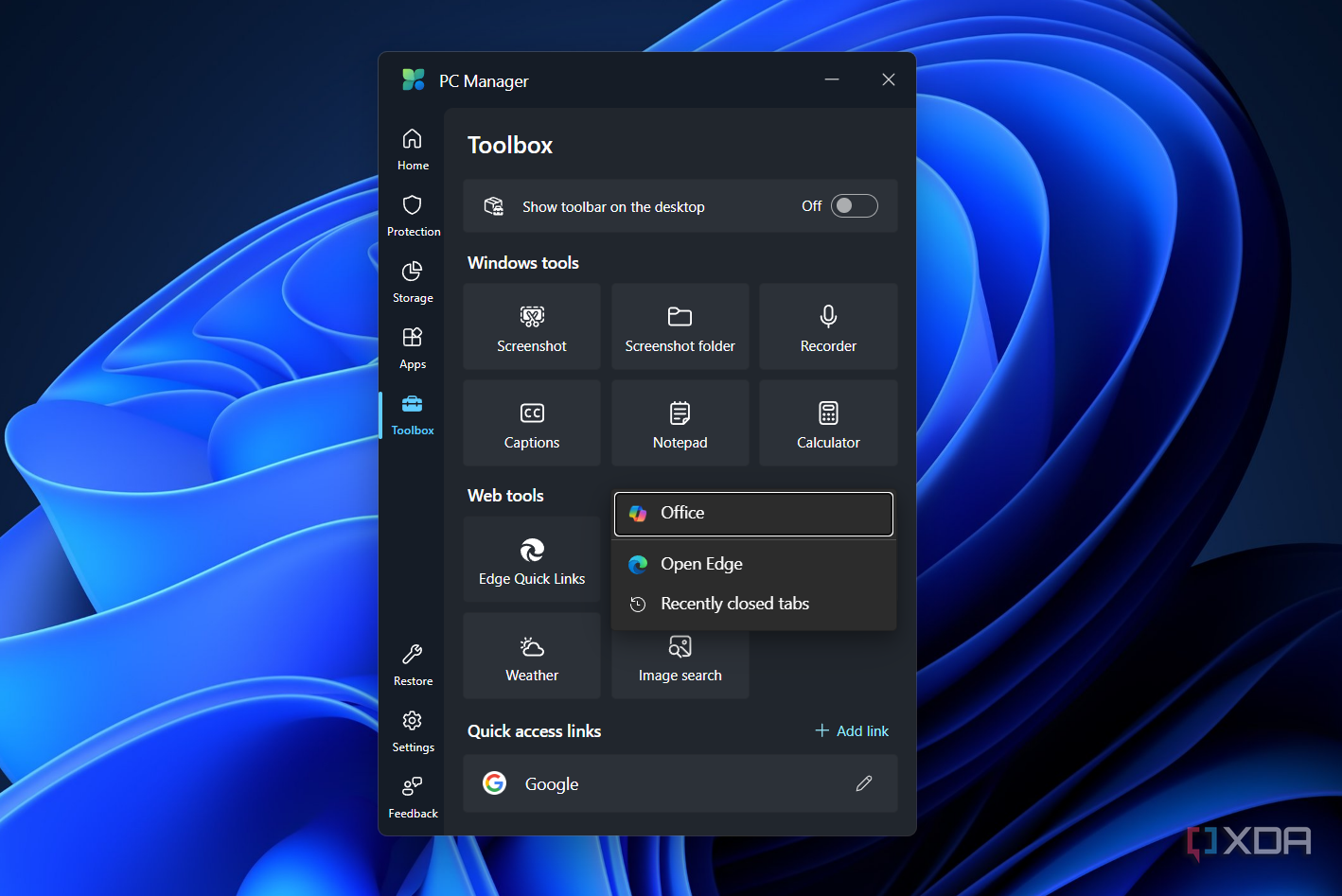1342x896 pixels.
Task: Toggle Show toolbar on the desktop switch
Action: (854, 206)
